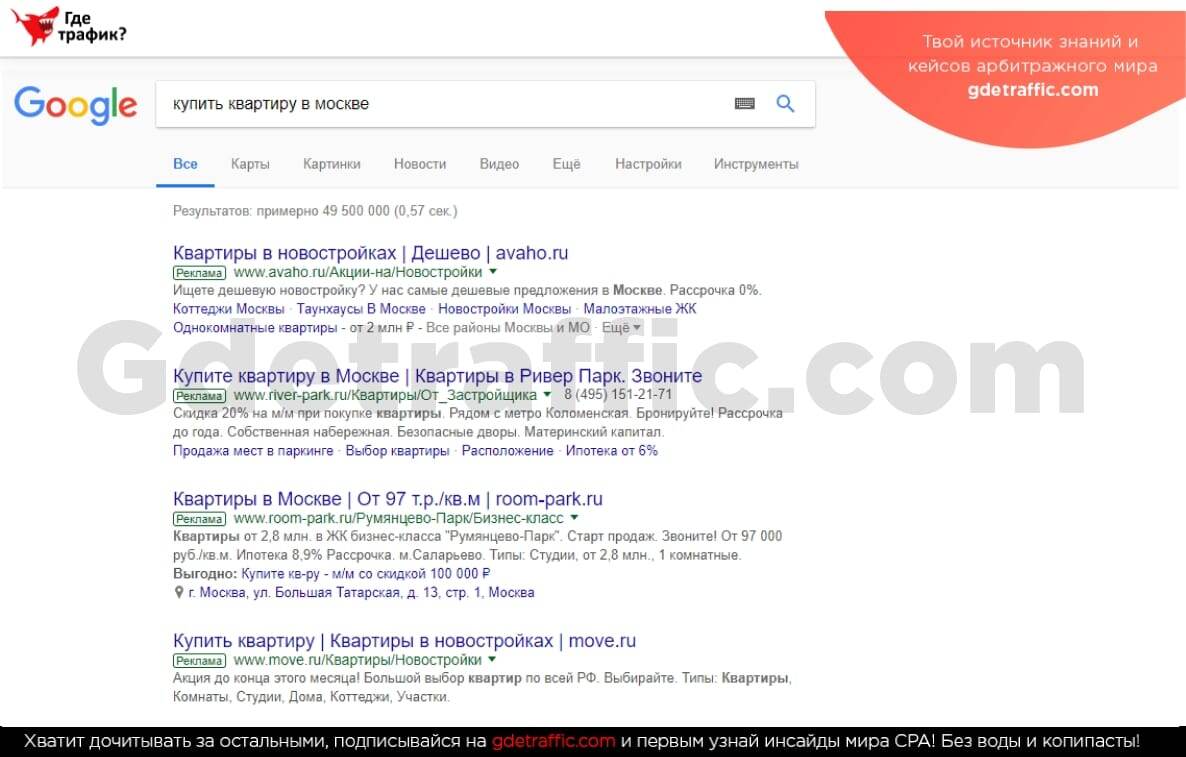Switch to the Картинки tab

331,164
